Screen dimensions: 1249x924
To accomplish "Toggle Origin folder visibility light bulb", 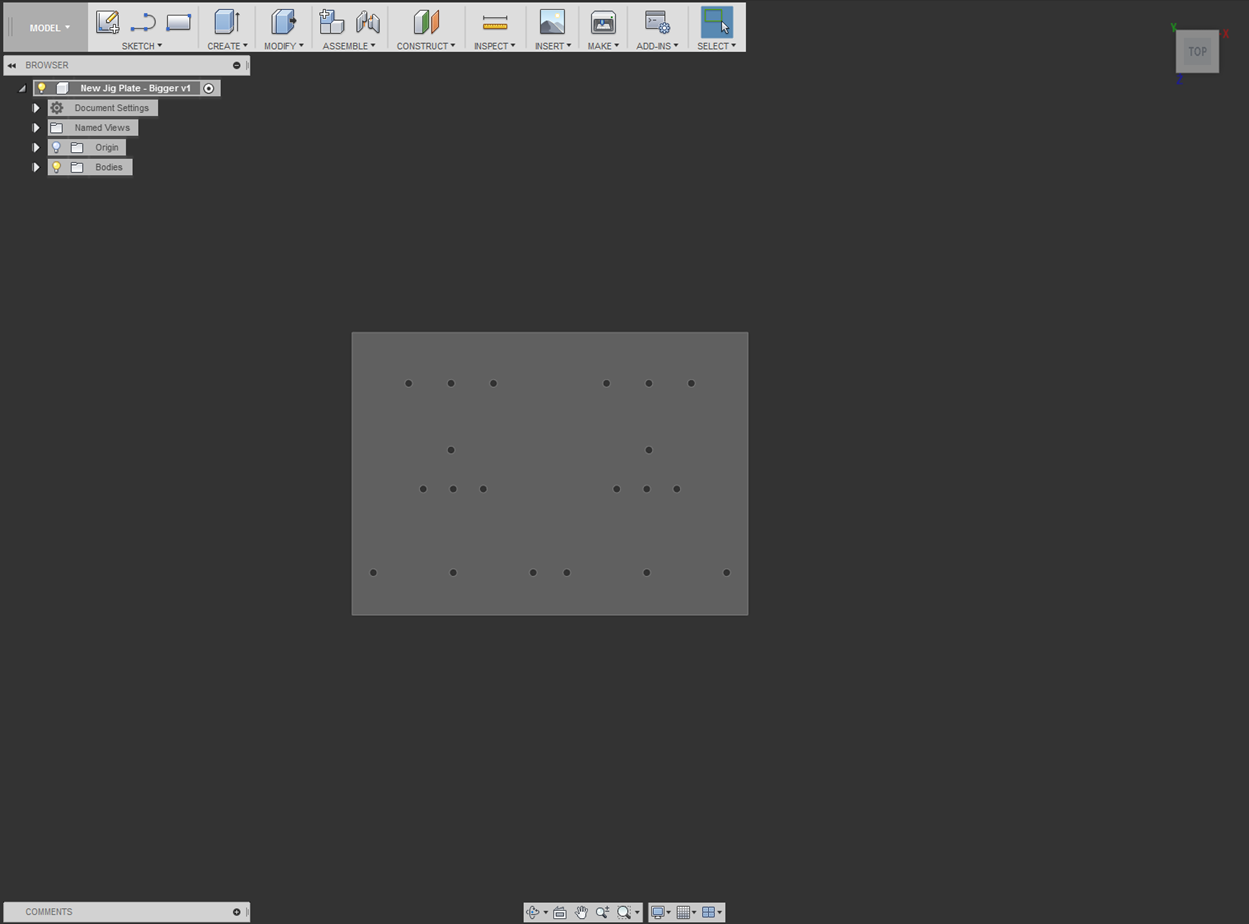I will (57, 147).
